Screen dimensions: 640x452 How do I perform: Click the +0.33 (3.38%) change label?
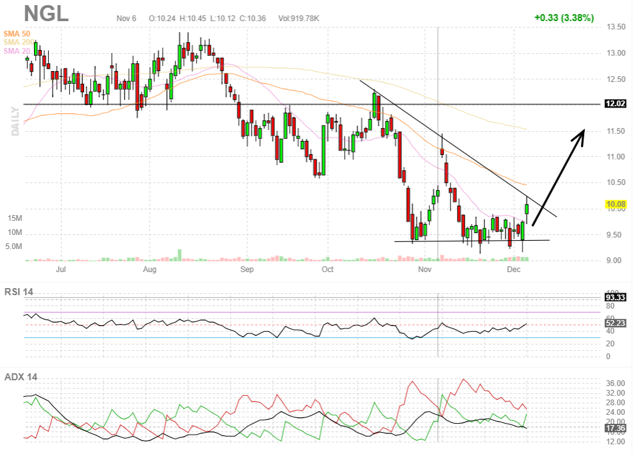click(564, 18)
